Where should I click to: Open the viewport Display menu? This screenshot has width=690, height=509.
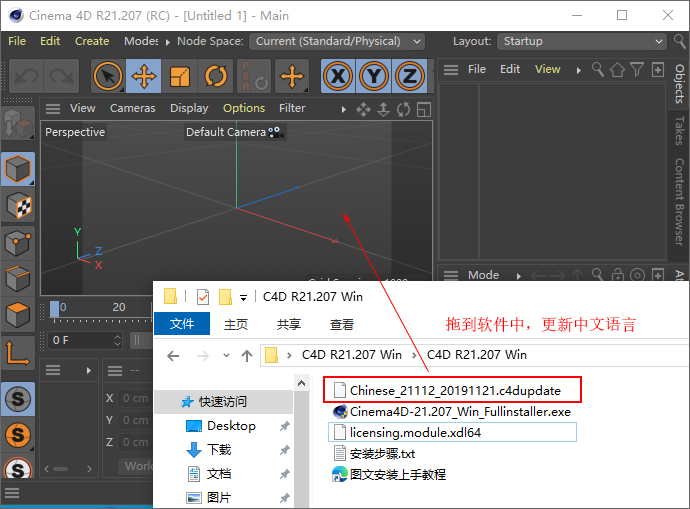(x=189, y=108)
